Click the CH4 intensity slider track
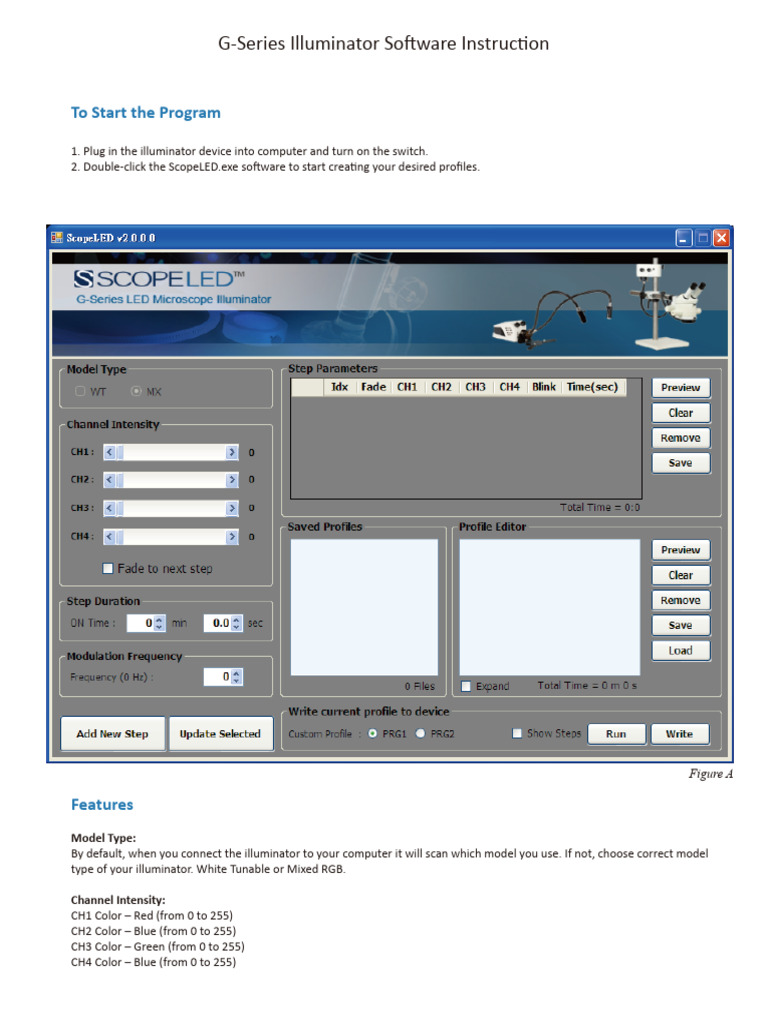Viewport: 768px width, 1024px height. pos(171,537)
